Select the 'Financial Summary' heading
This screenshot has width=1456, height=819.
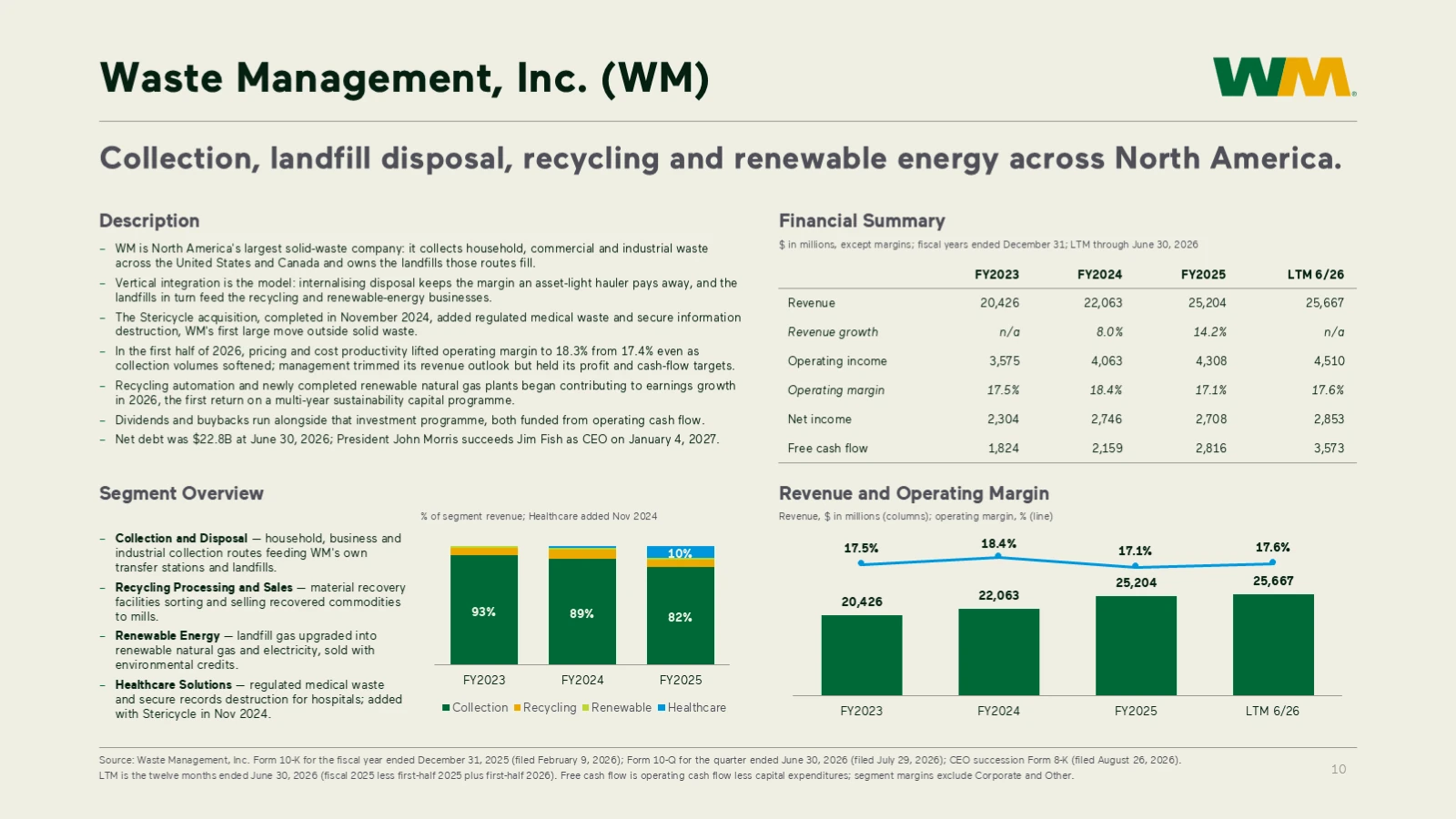[x=862, y=221]
